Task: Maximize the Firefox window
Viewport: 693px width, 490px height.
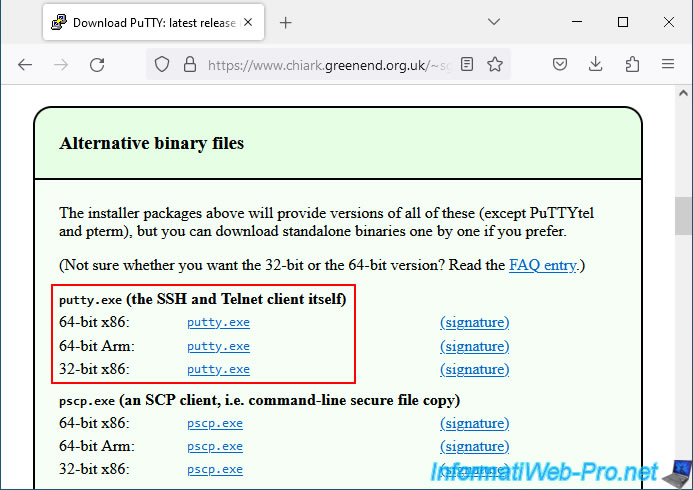Action: [623, 22]
